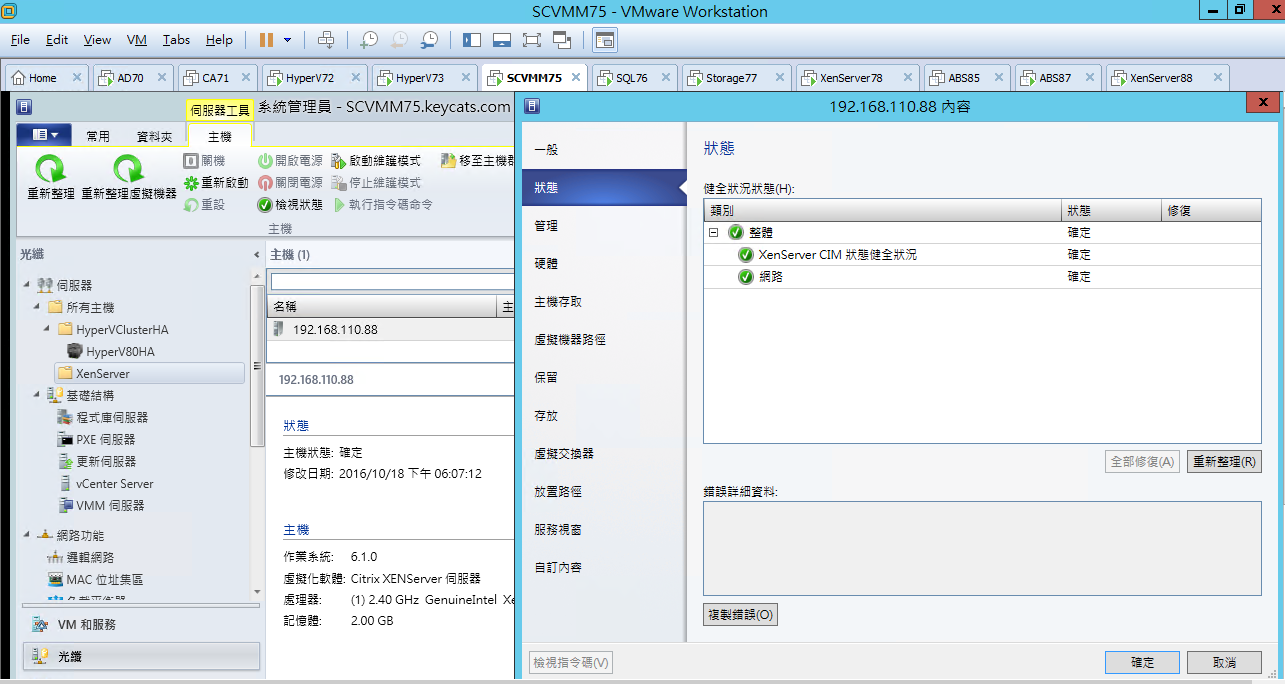This screenshot has height=684, width=1285.
Task: Click 啟動維護模式 start maintenance mode icon
Action: [x=339, y=161]
